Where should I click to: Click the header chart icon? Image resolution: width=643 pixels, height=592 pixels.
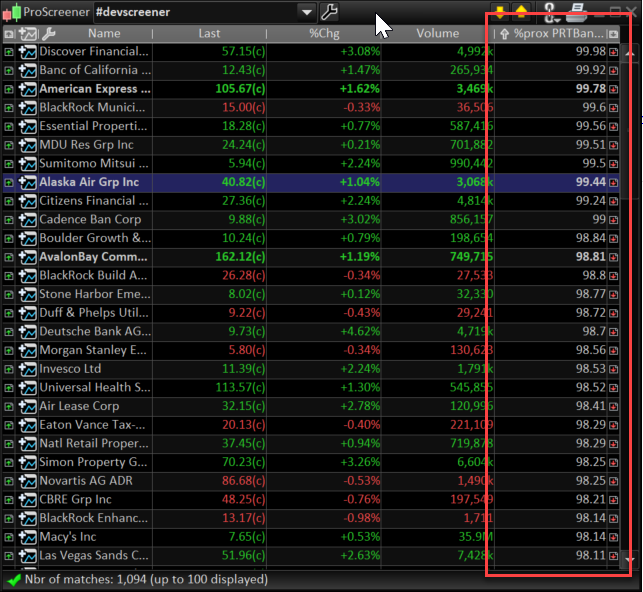pyautogui.click(x=28, y=34)
